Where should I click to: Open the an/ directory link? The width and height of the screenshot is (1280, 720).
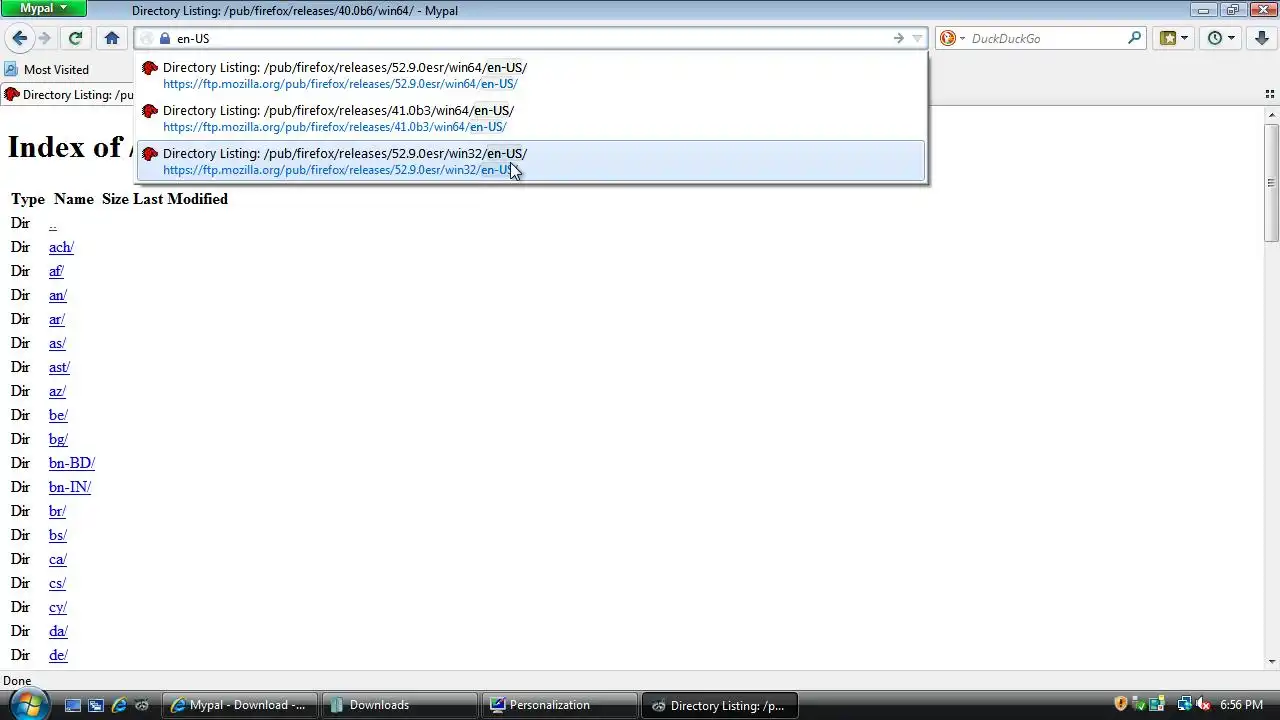[x=58, y=295]
